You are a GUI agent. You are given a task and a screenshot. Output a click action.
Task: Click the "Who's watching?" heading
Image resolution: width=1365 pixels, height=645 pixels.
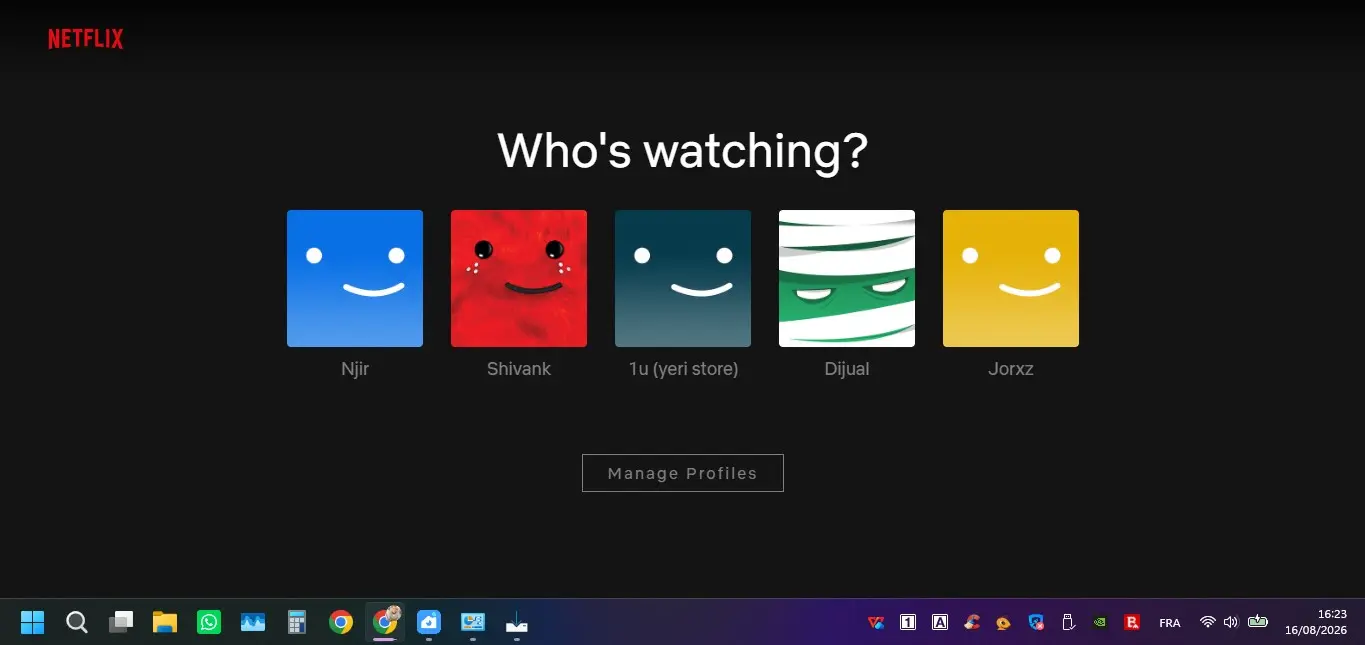coord(683,150)
